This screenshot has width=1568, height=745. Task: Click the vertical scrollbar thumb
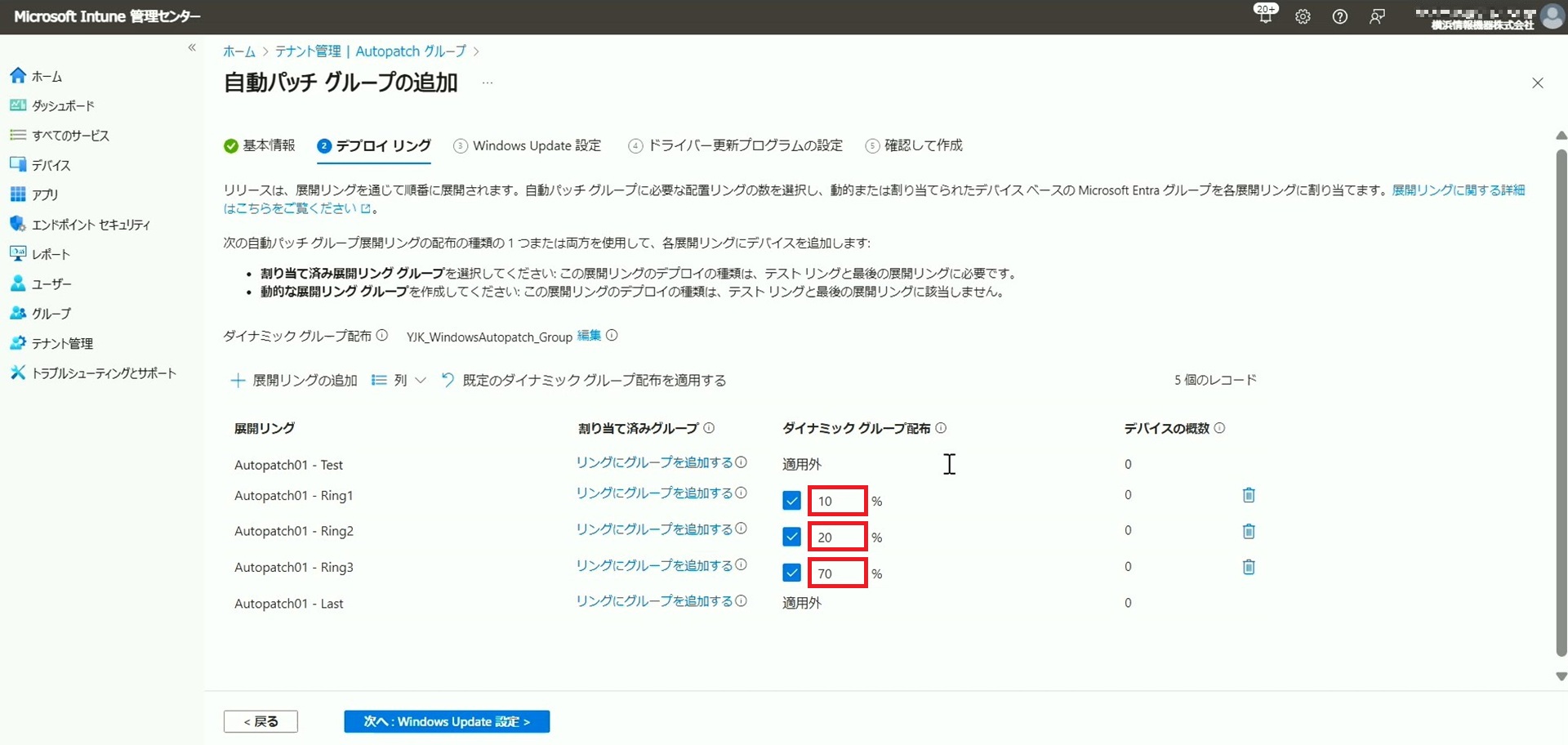(1561, 403)
